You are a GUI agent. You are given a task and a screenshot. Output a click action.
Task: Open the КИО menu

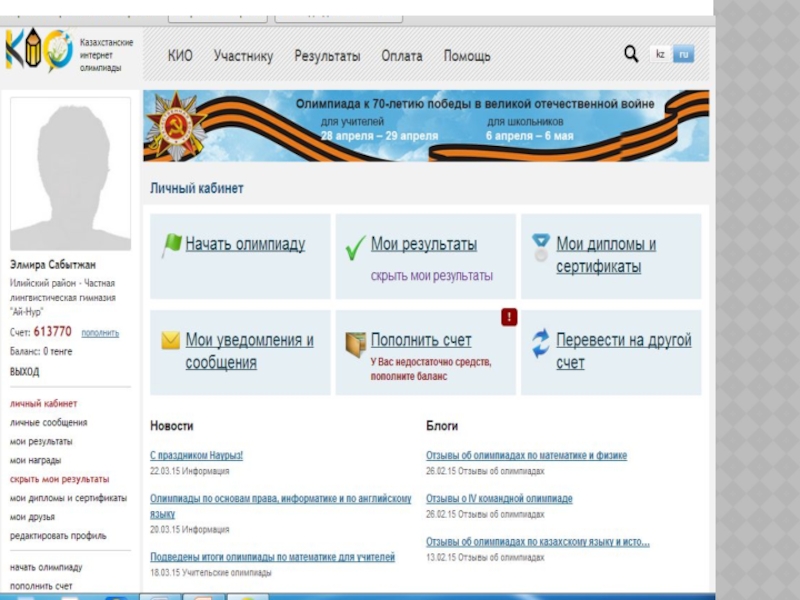click(180, 56)
